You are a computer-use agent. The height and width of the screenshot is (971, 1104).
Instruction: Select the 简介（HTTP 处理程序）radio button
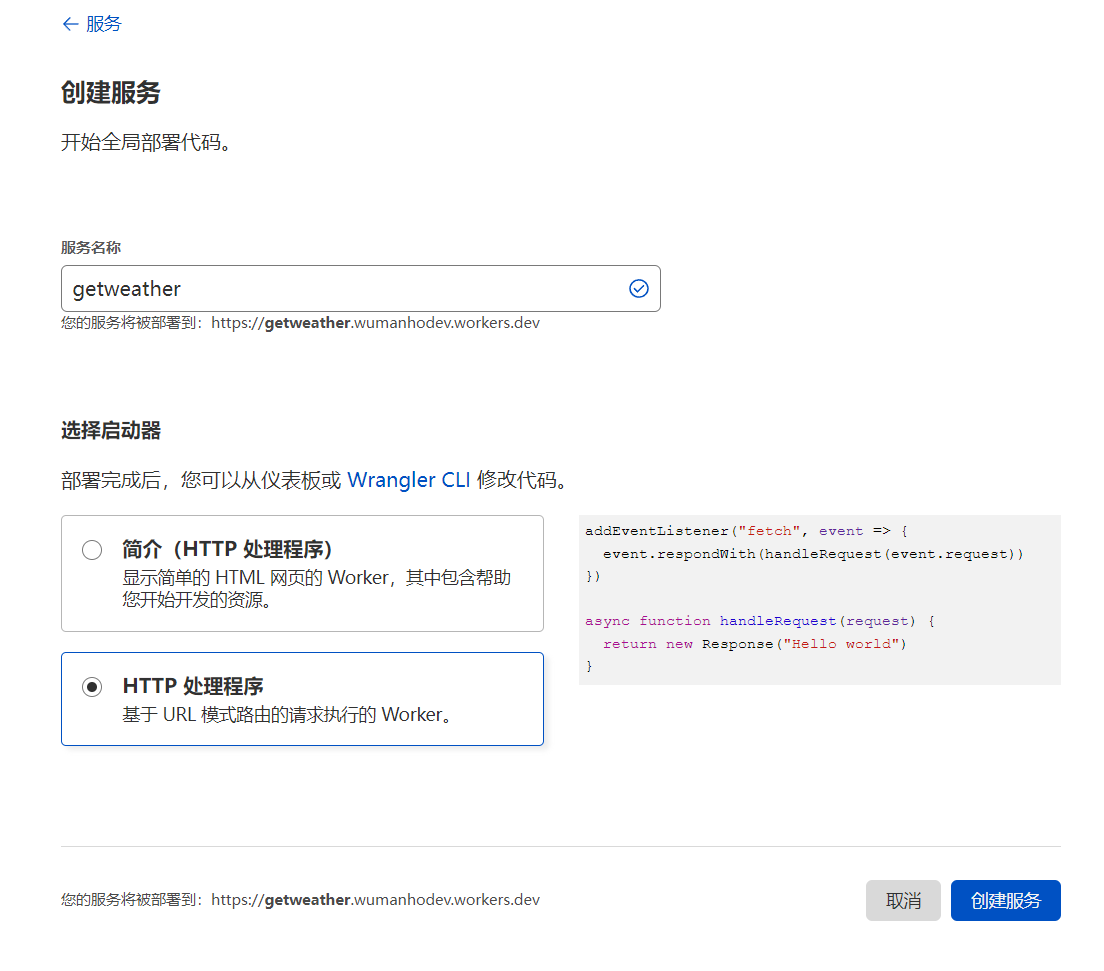(x=91, y=549)
